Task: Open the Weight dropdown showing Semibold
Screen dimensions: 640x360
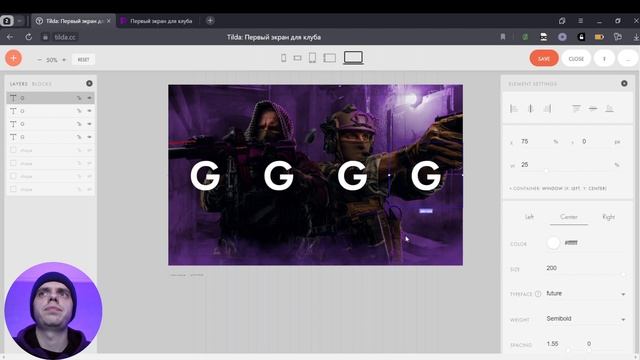Action: tap(586, 319)
